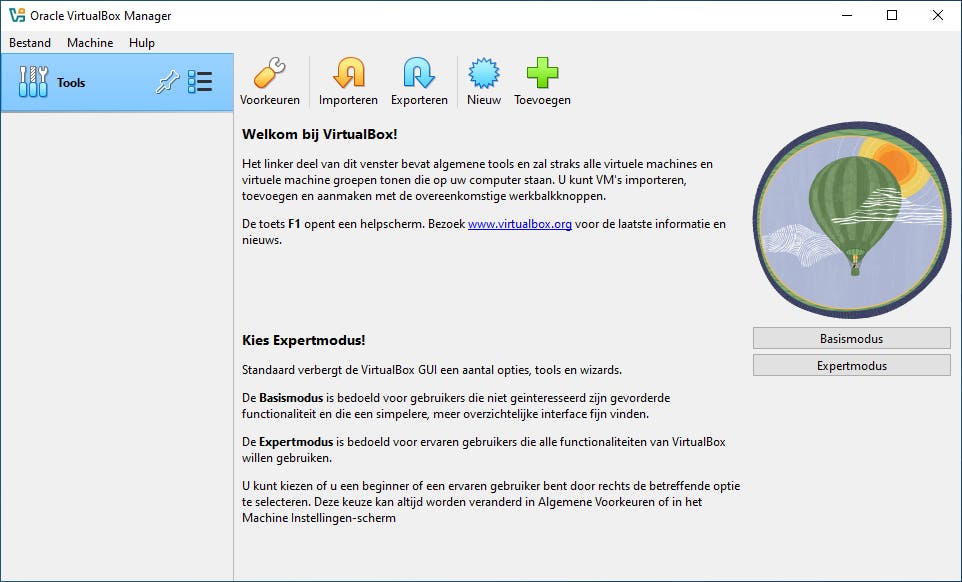Choose the Expertmodus button

click(852, 366)
